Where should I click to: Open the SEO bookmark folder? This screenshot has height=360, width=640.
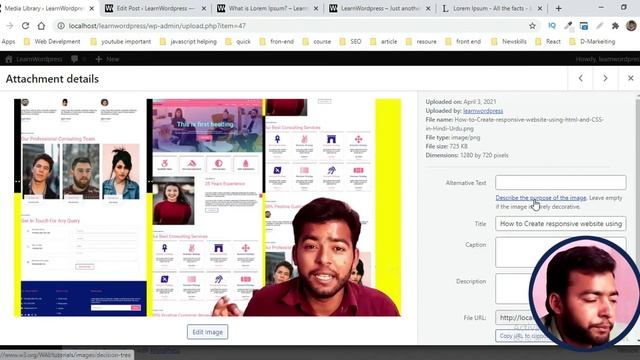[351, 42]
